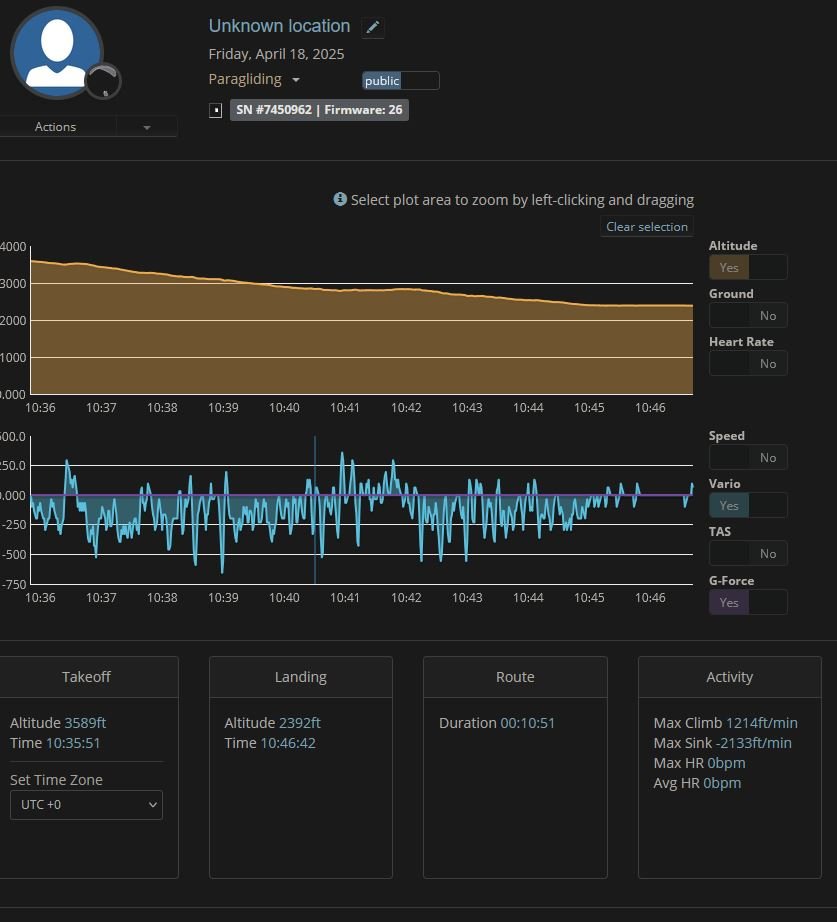Enable the Heart Rate plot toggle

pyautogui.click(x=748, y=363)
